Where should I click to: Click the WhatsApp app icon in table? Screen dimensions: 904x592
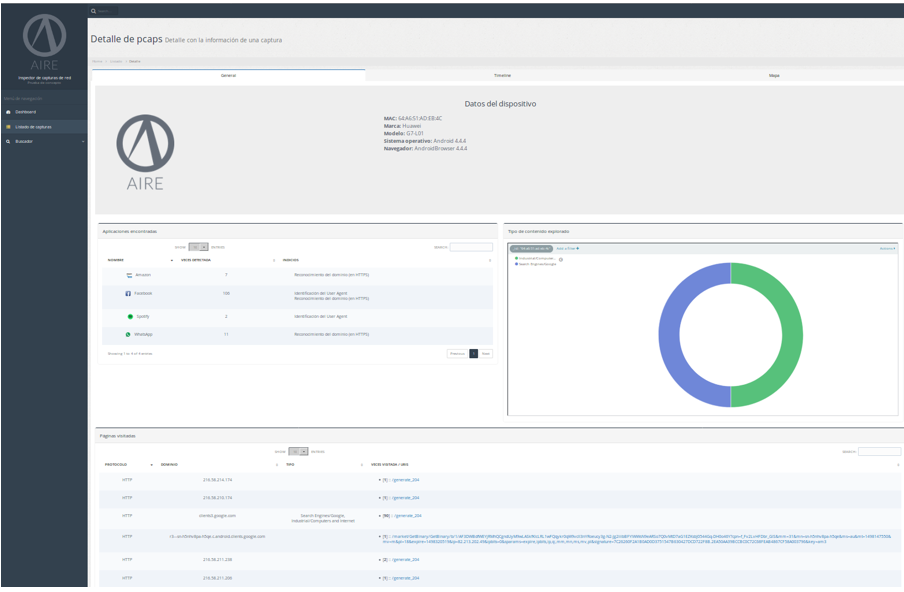pos(128,334)
